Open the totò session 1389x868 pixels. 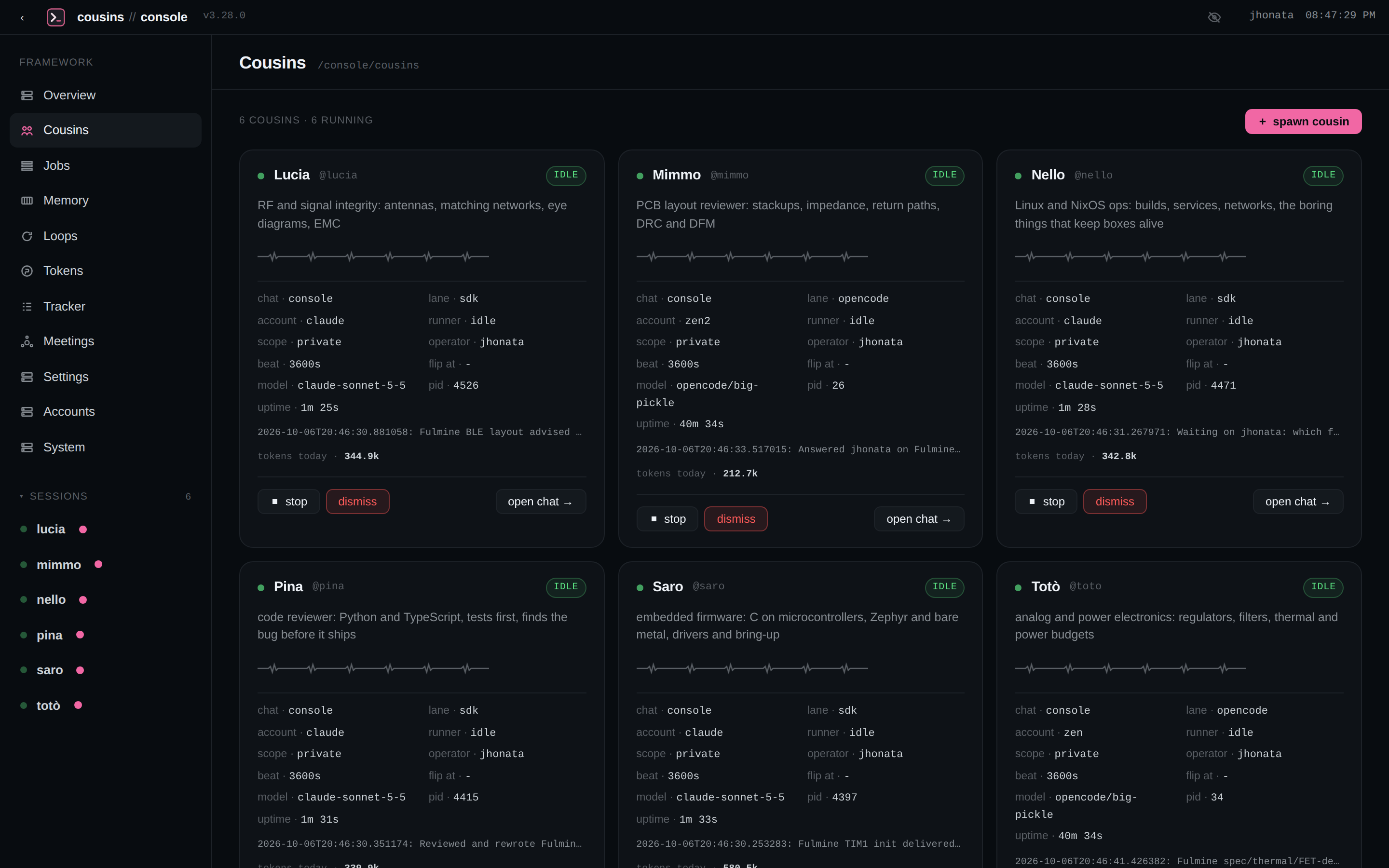click(106, 705)
